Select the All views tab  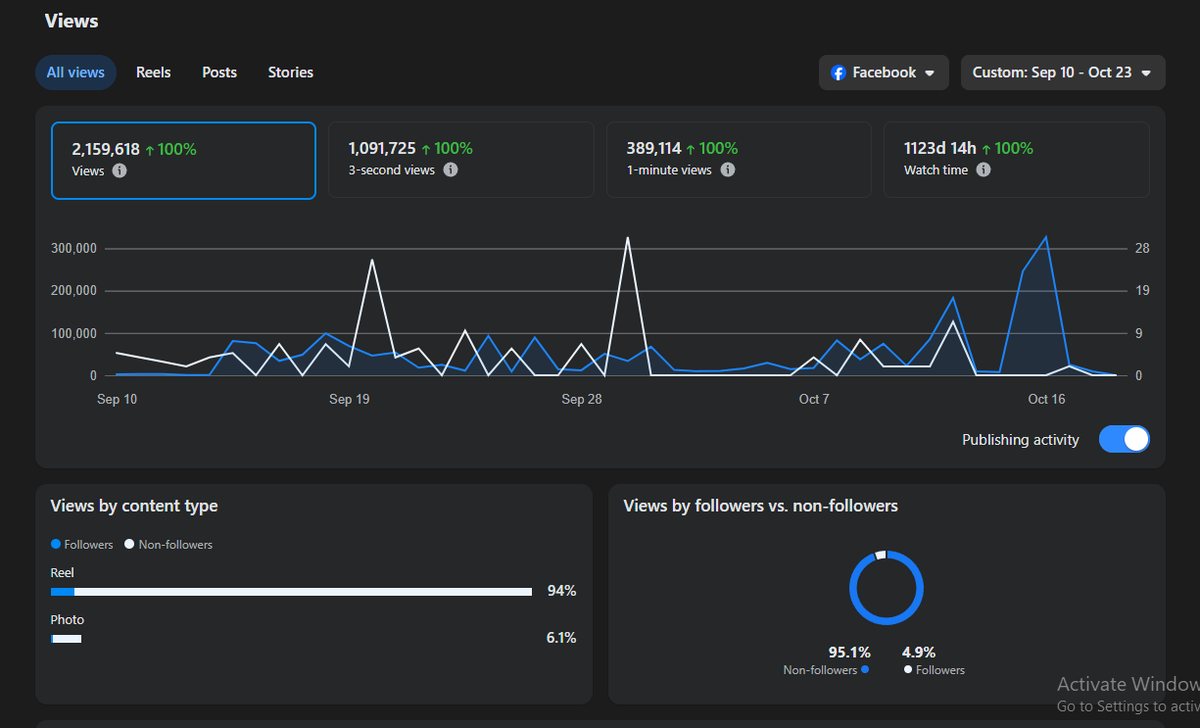pos(76,73)
